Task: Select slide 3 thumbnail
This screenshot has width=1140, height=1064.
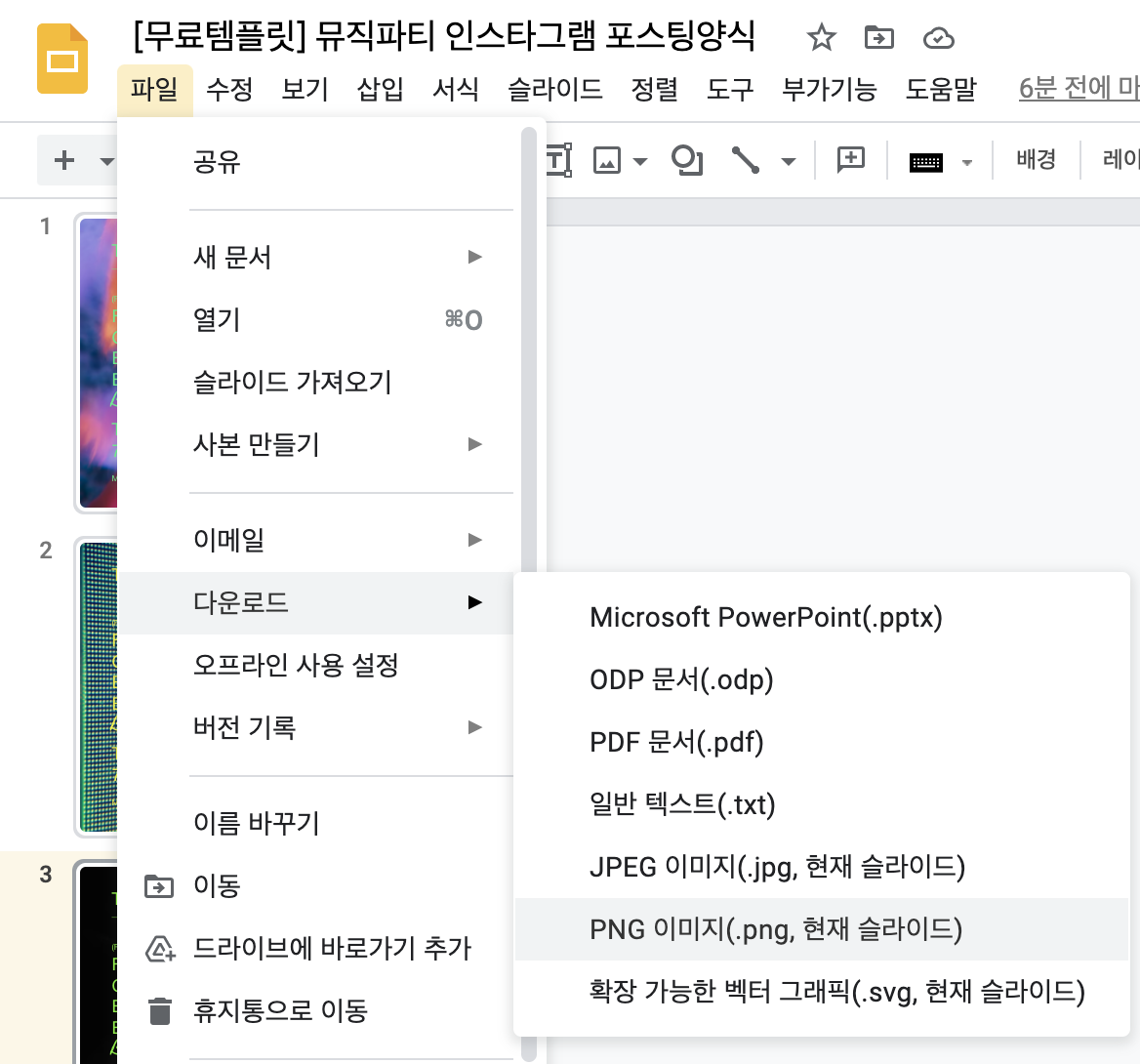Action: click(98, 962)
